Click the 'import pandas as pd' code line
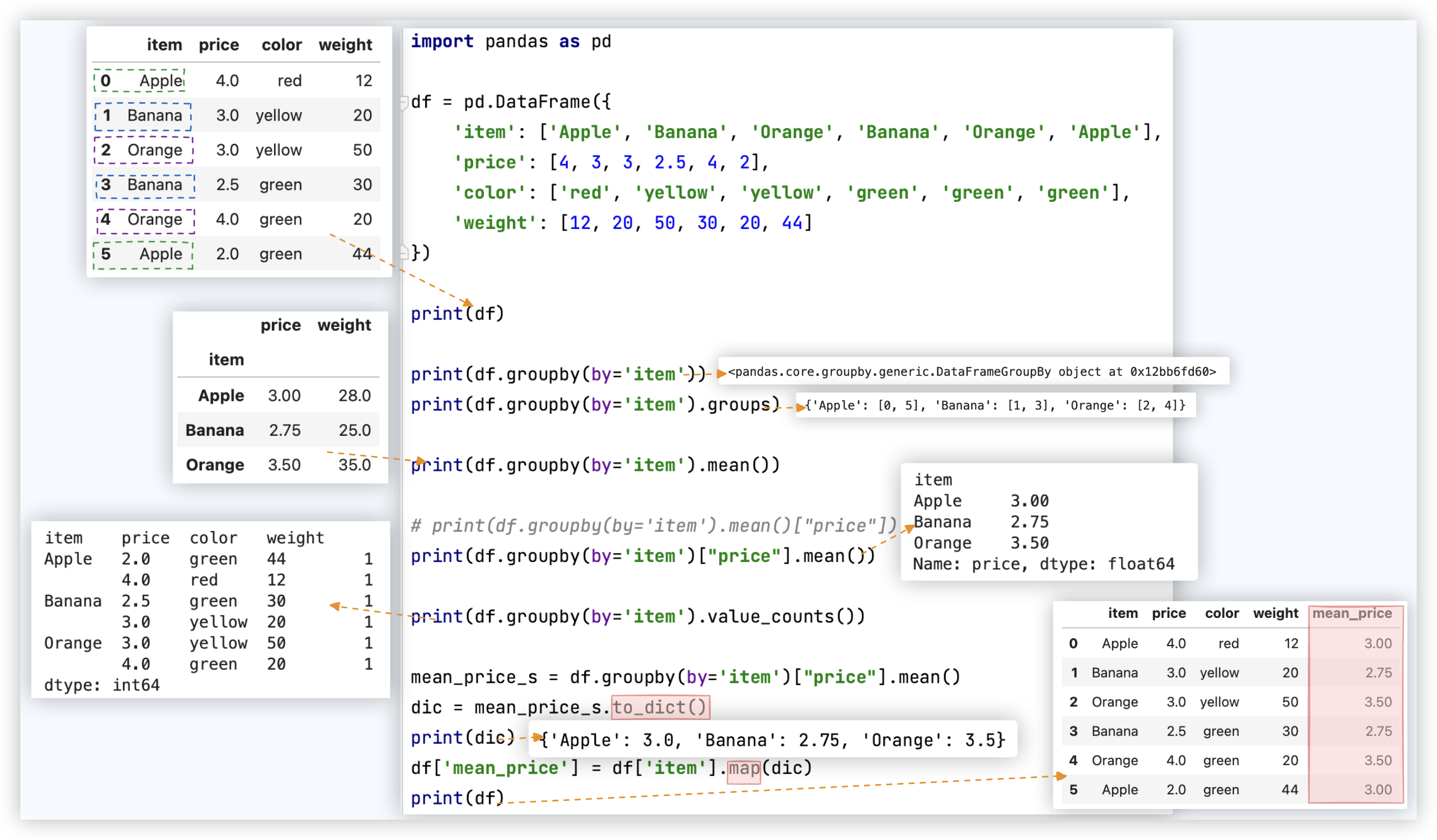The width and height of the screenshot is (1437, 840). 511,42
